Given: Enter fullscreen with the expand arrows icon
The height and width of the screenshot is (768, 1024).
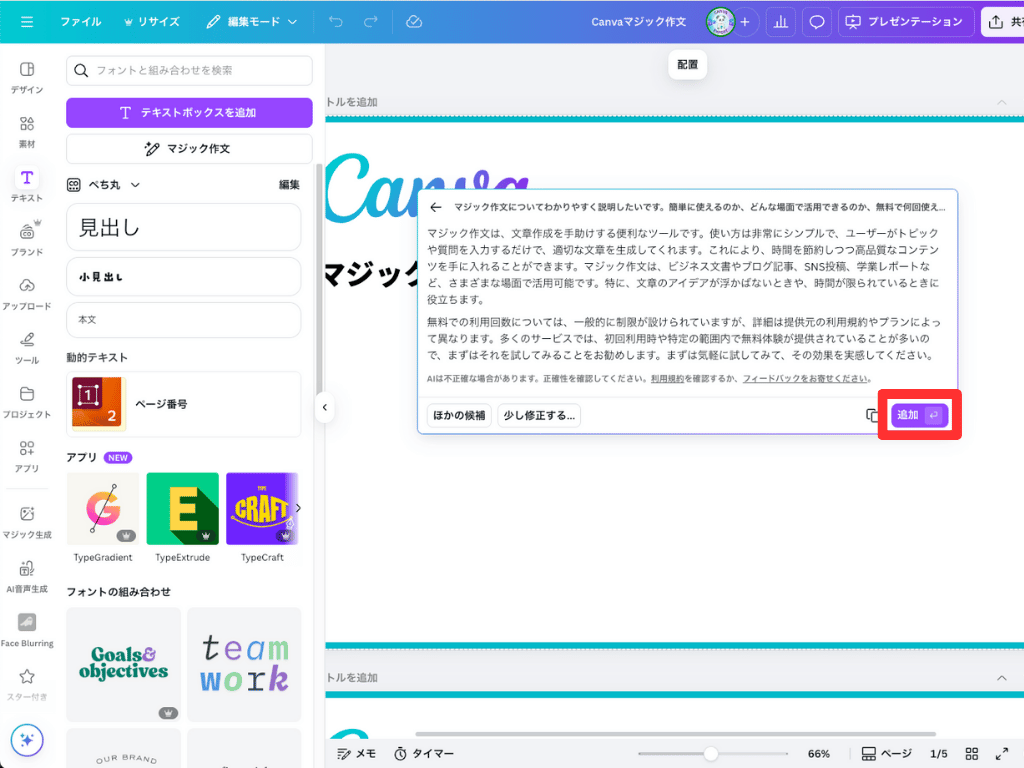Looking at the screenshot, I should coord(1002,754).
